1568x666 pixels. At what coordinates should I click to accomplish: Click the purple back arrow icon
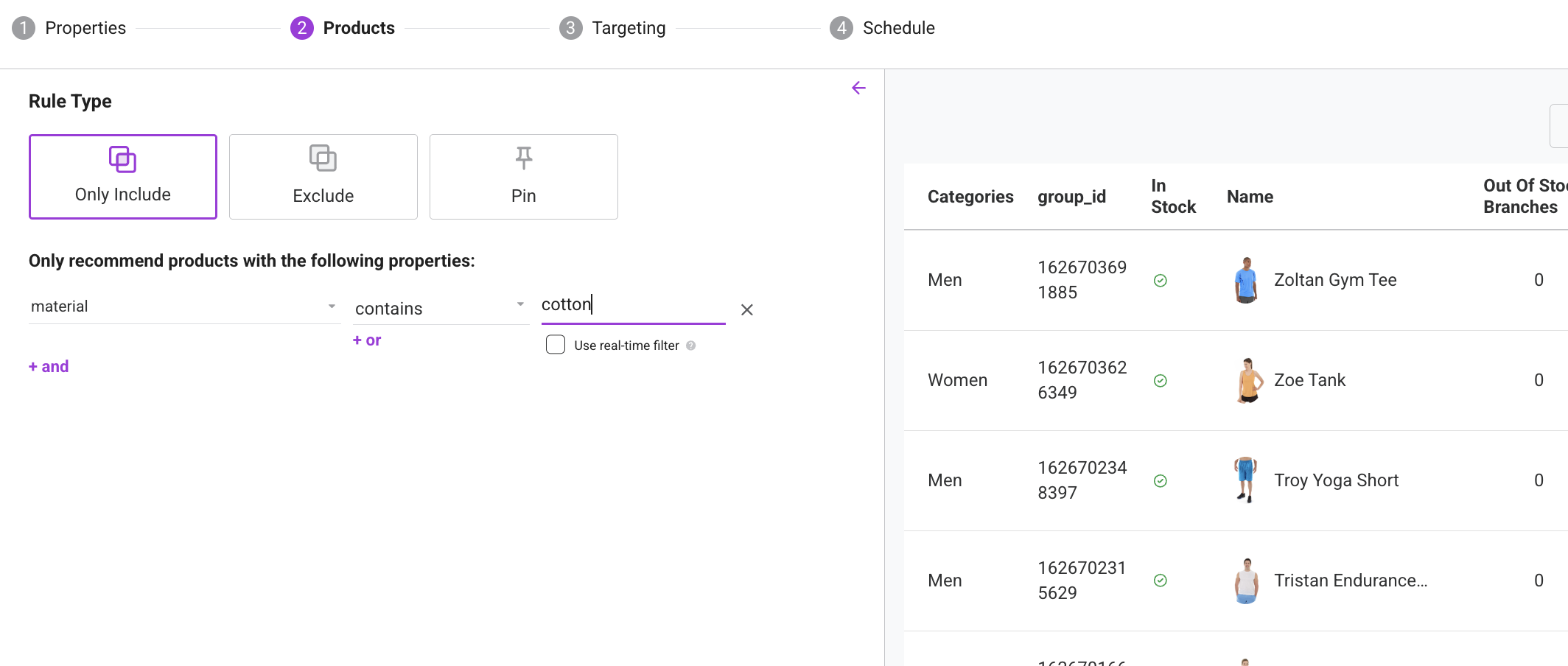[858, 88]
